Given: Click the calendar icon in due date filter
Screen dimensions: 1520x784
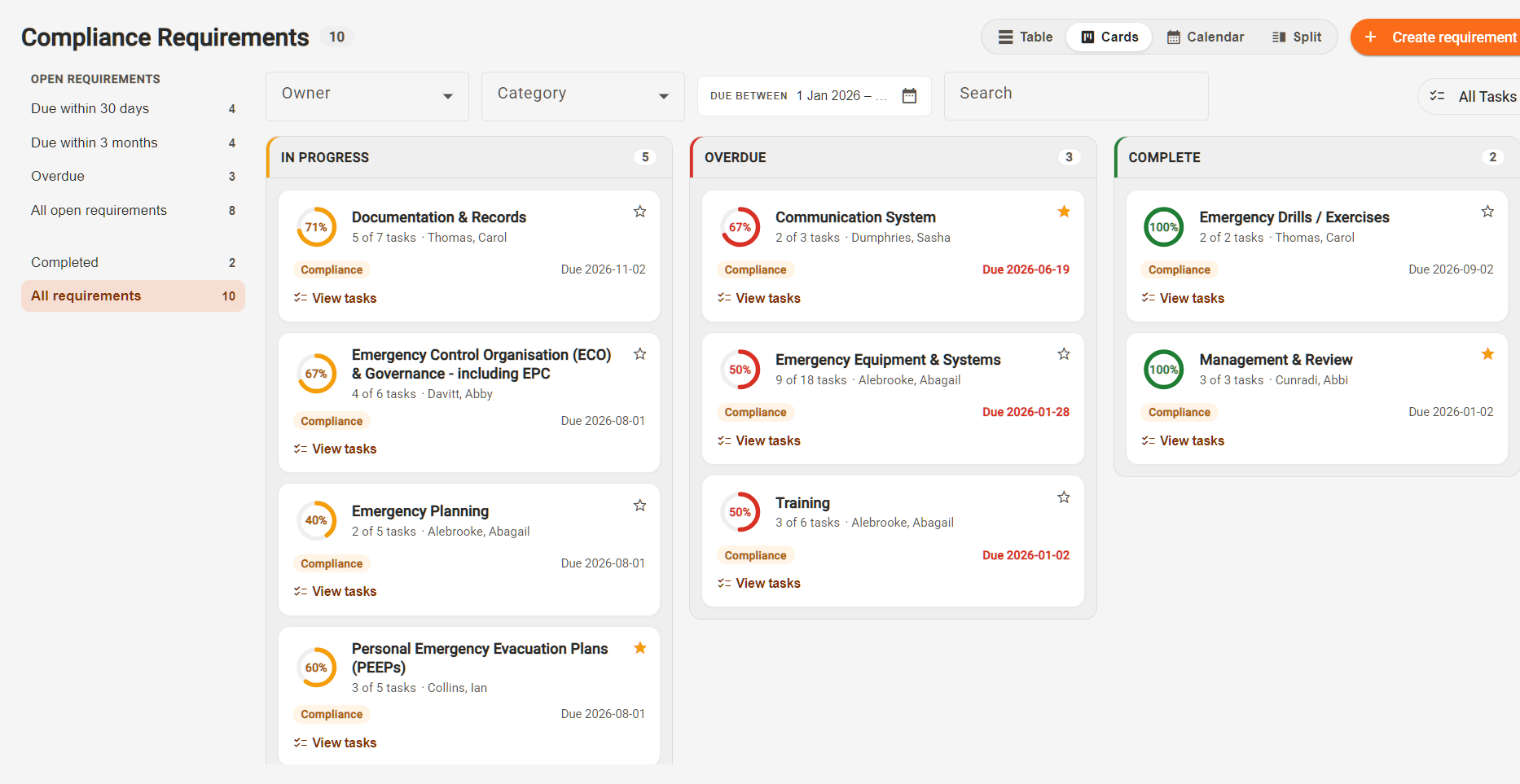Looking at the screenshot, I should [x=909, y=96].
